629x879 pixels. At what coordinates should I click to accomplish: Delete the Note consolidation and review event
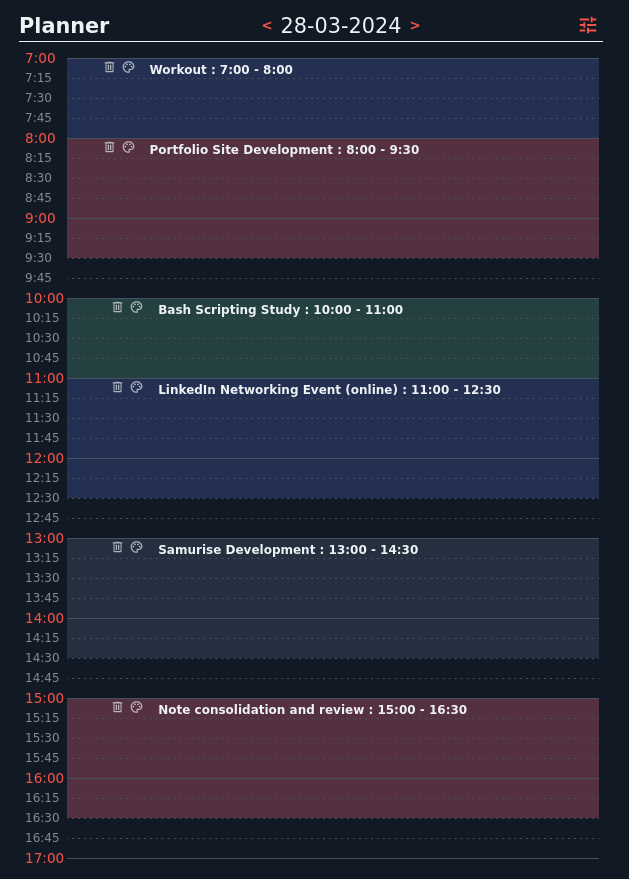tap(117, 707)
